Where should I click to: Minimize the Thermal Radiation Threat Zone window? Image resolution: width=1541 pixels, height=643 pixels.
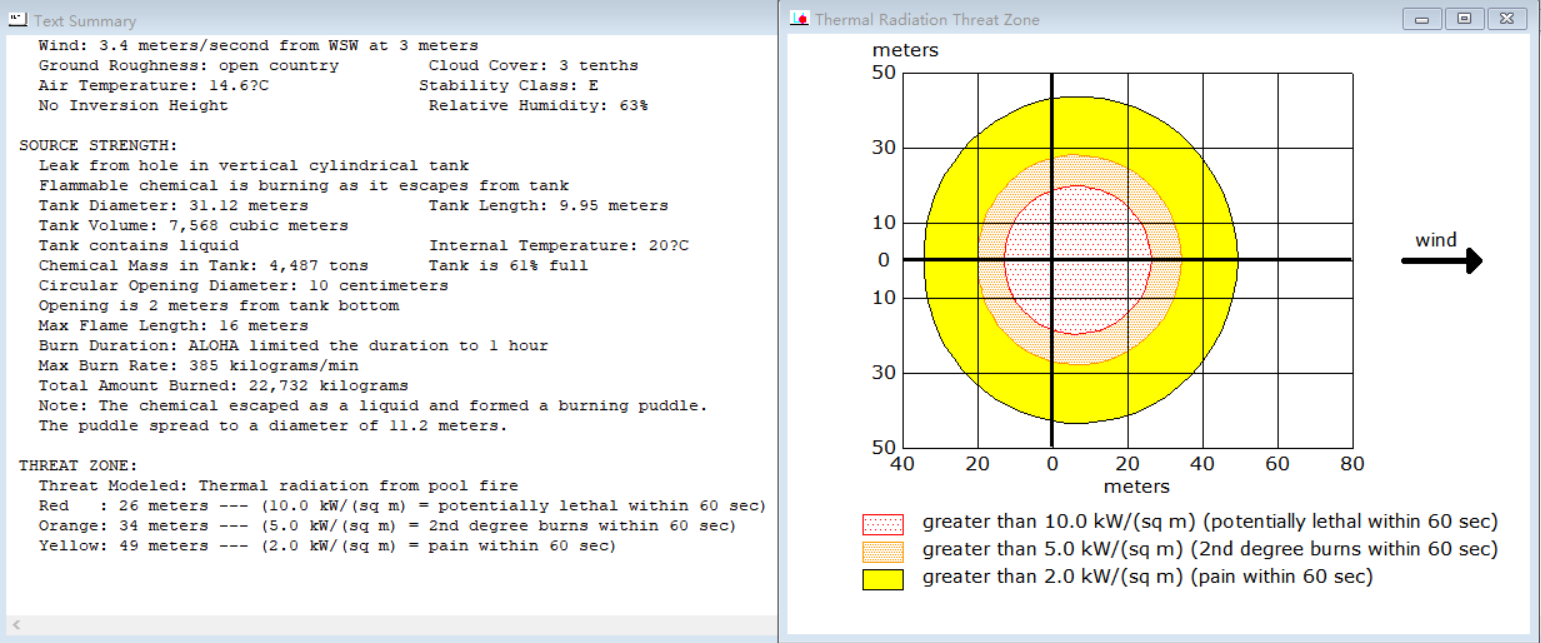pyautogui.click(x=1421, y=19)
